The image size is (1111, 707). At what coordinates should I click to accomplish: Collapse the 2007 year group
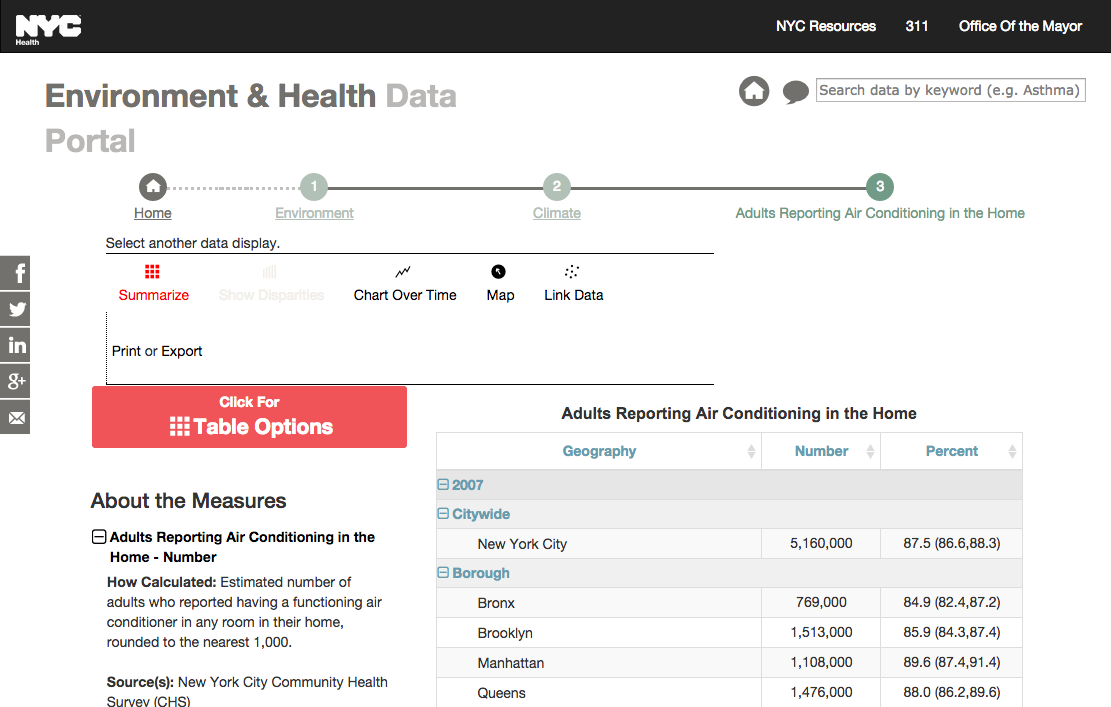click(x=443, y=485)
